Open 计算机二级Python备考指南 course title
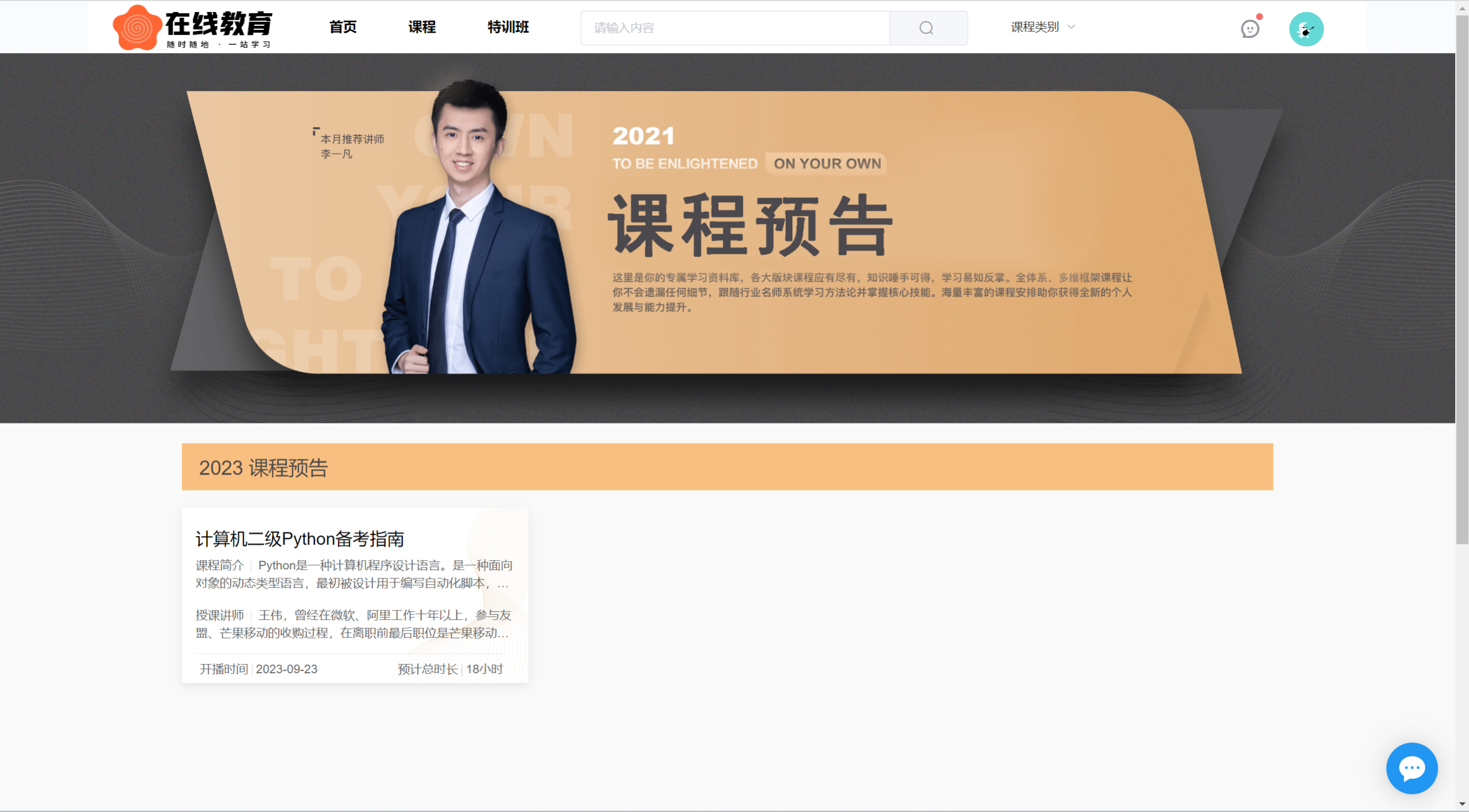Image resolution: width=1469 pixels, height=812 pixels. coord(300,539)
